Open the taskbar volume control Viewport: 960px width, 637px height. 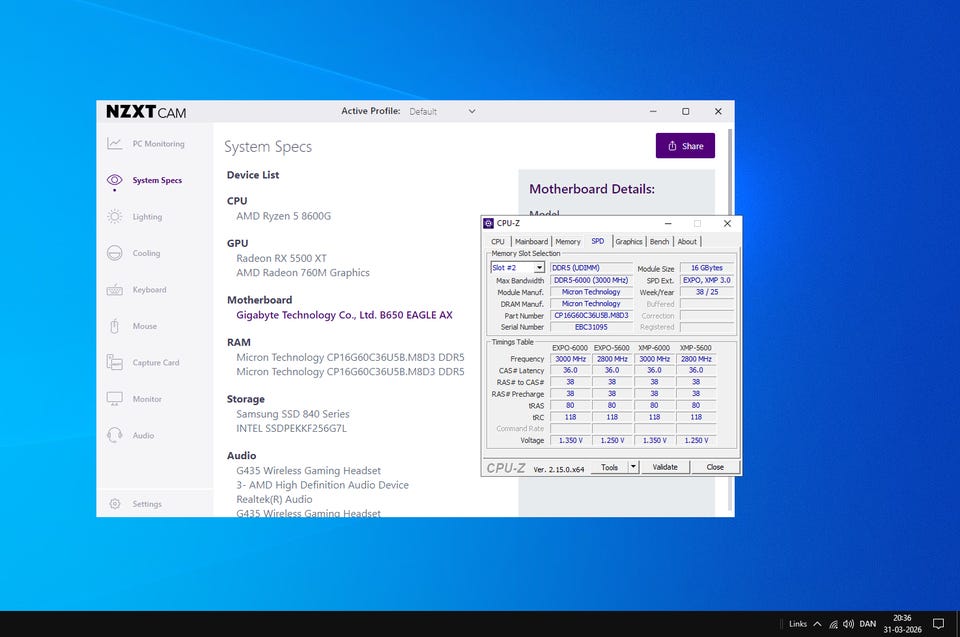[849, 624]
